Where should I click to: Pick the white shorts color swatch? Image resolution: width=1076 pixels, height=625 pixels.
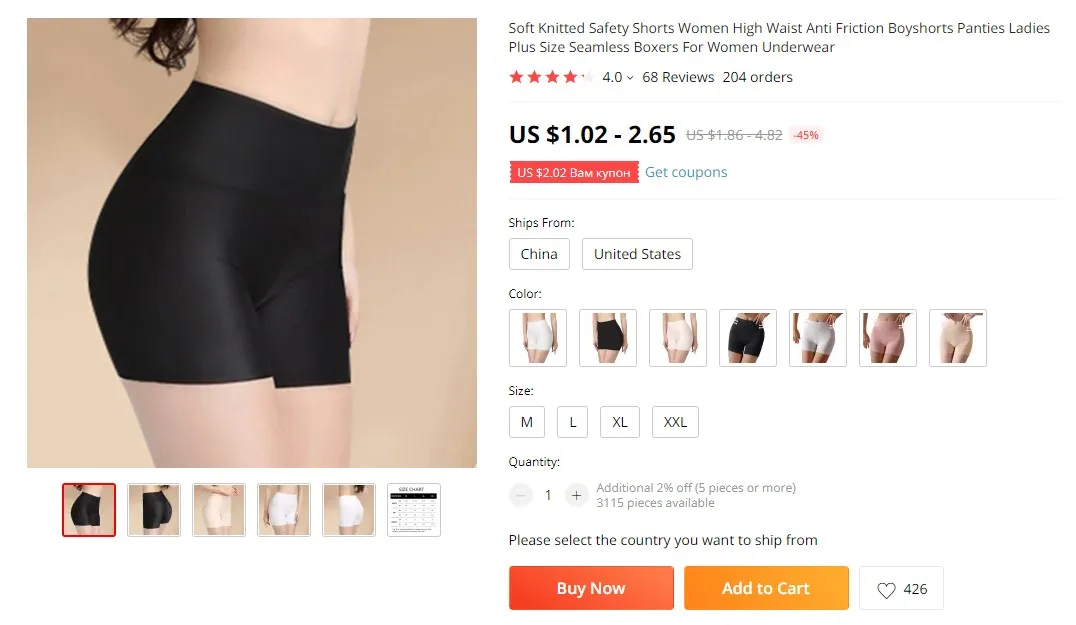[x=538, y=338]
